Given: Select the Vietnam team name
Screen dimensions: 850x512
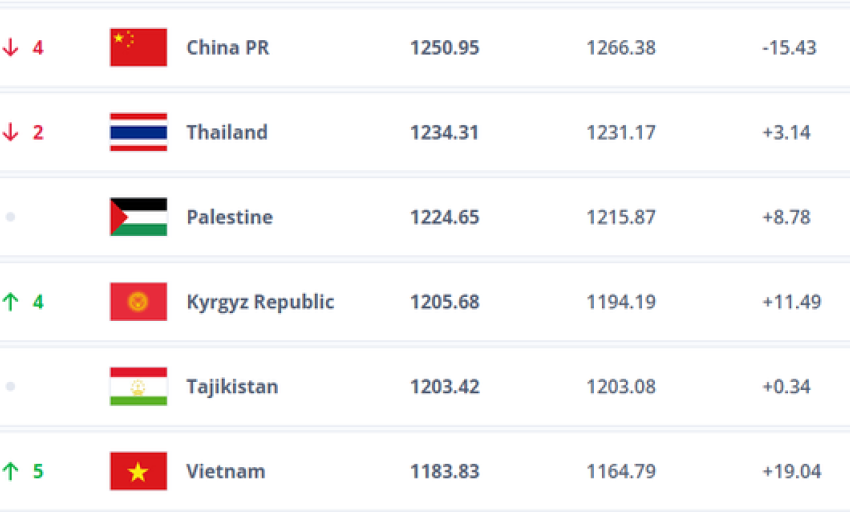Looking at the screenshot, I should point(226,471).
